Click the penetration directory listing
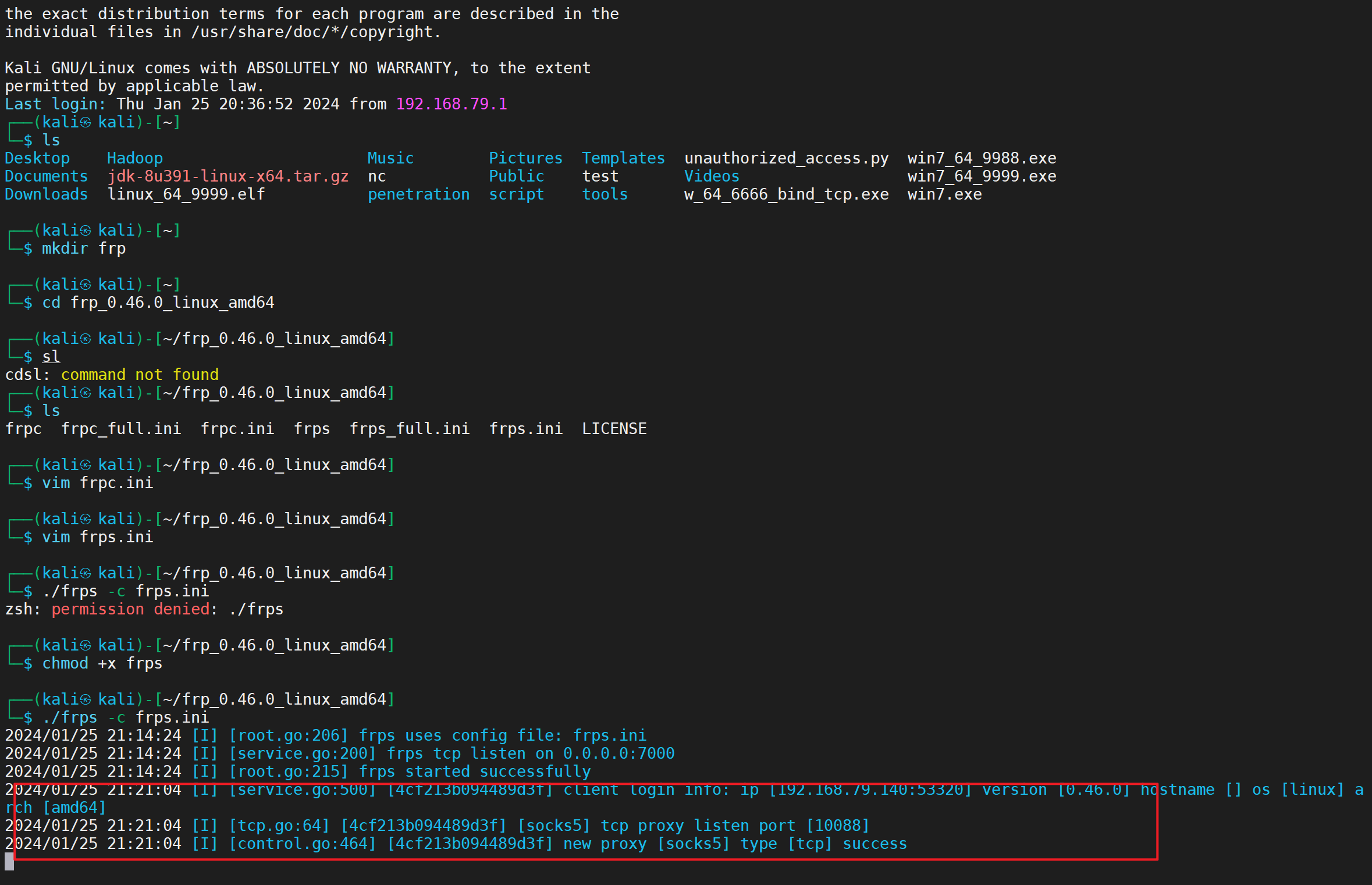 click(x=418, y=194)
